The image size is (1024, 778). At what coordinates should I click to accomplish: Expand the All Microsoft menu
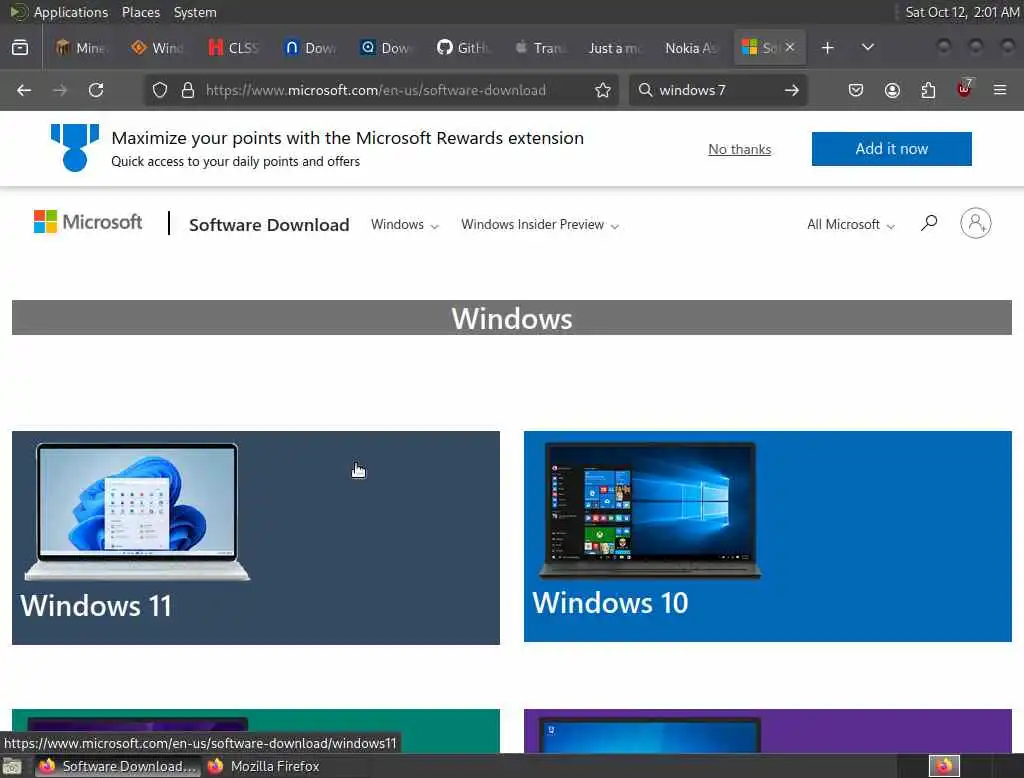[851, 225]
